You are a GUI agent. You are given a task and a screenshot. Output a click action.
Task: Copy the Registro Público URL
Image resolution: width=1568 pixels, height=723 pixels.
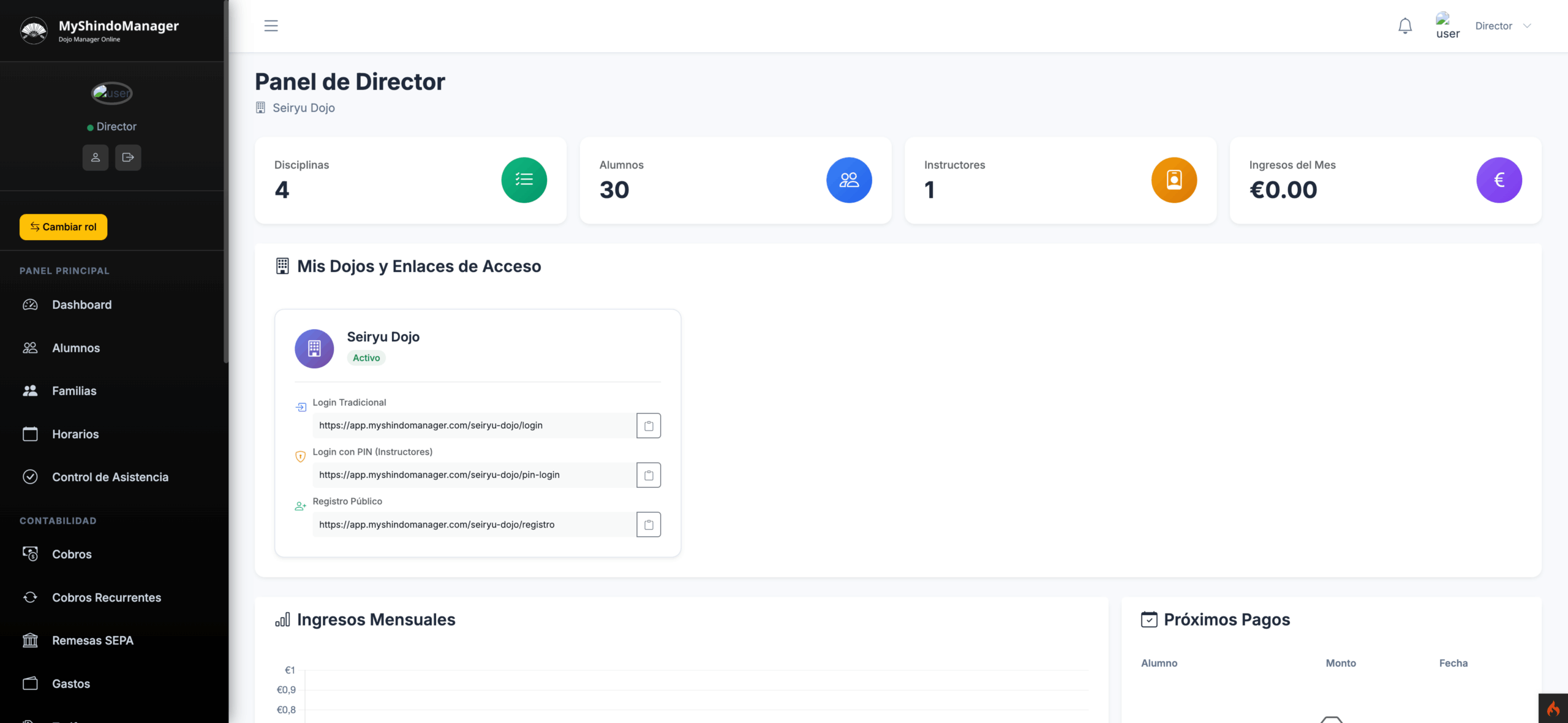point(648,524)
